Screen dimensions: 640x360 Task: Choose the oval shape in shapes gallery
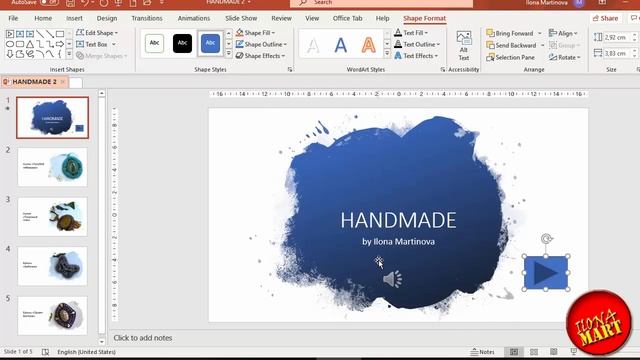pyautogui.click(x=10, y=44)
